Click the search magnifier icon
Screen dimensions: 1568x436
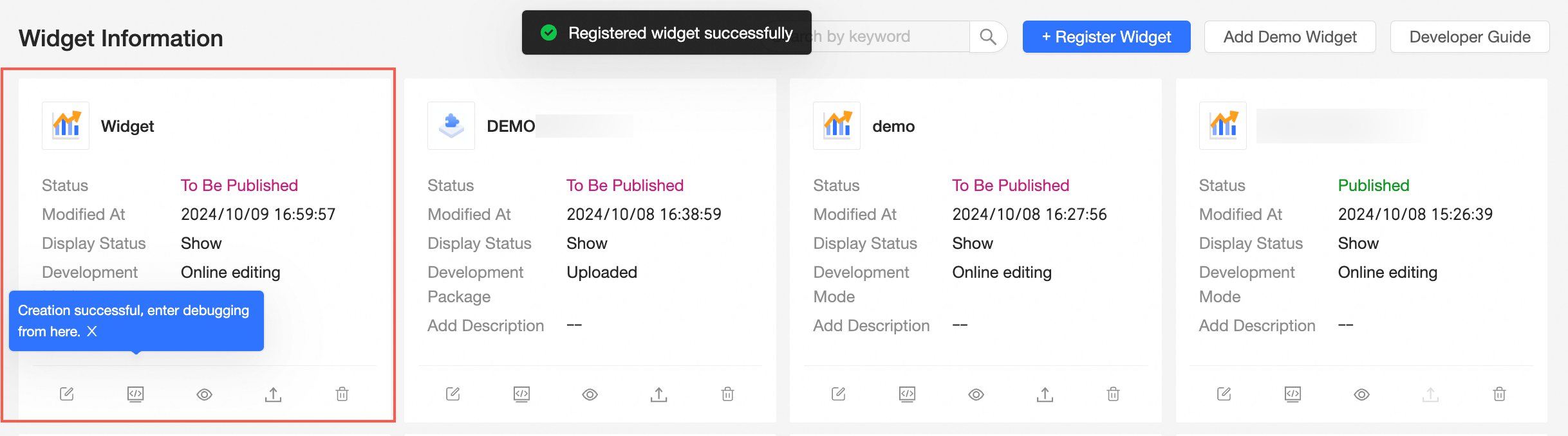(x=987, y=37)
